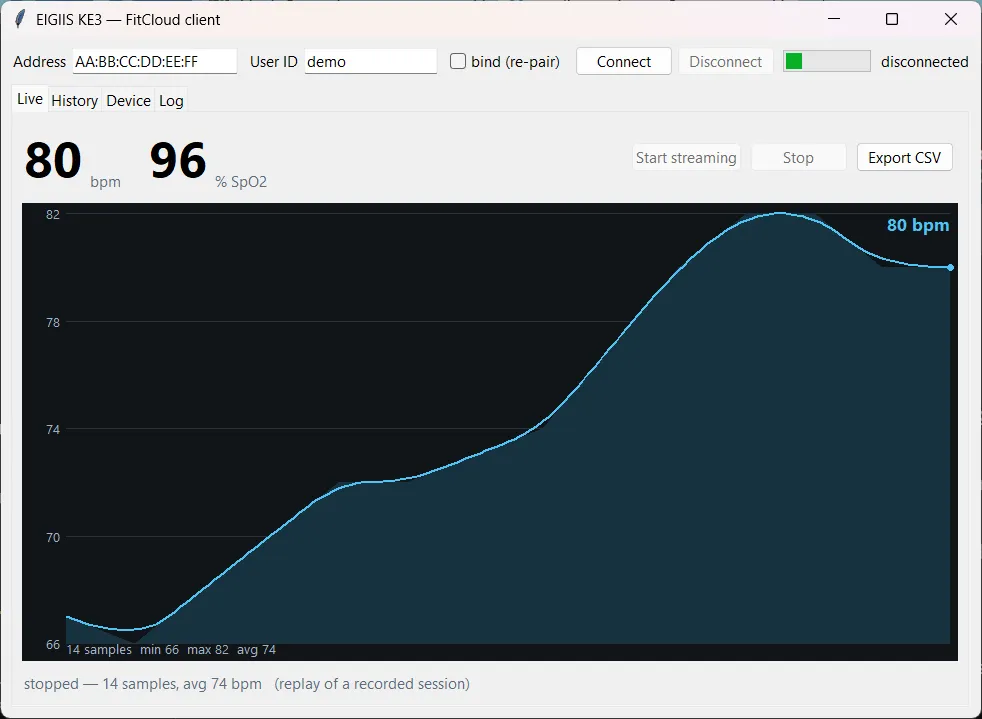
Task: Click the large 96 SpO2 reading
Action: click(x=178, y=160)
